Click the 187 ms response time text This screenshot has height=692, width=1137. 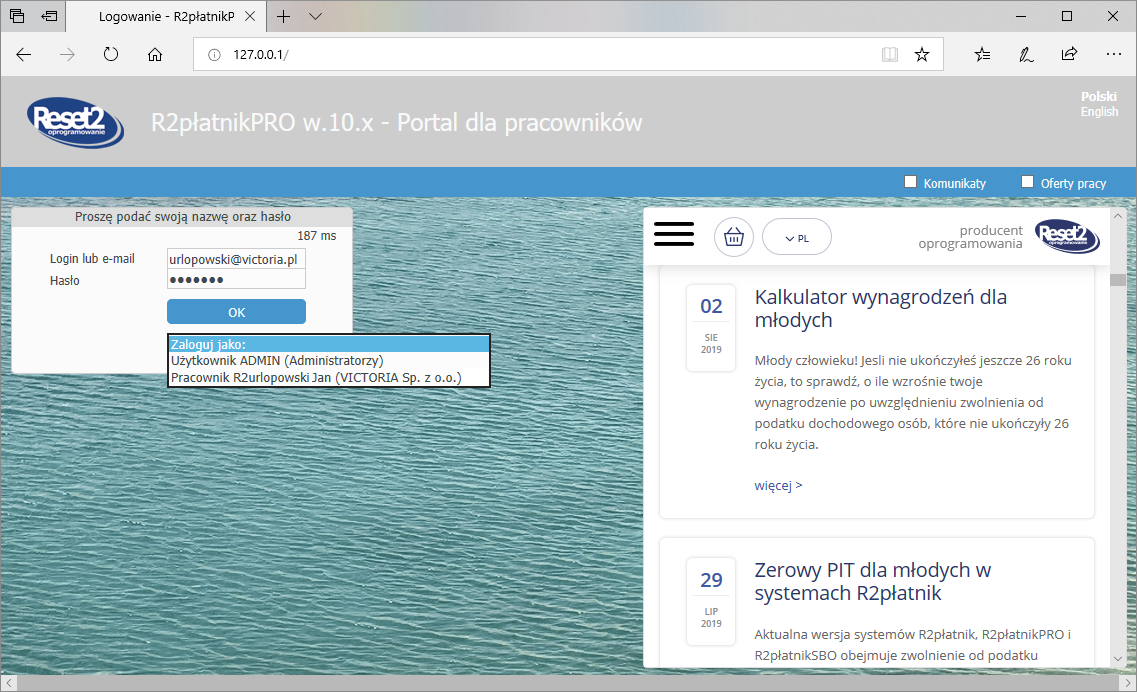[317, 236]
